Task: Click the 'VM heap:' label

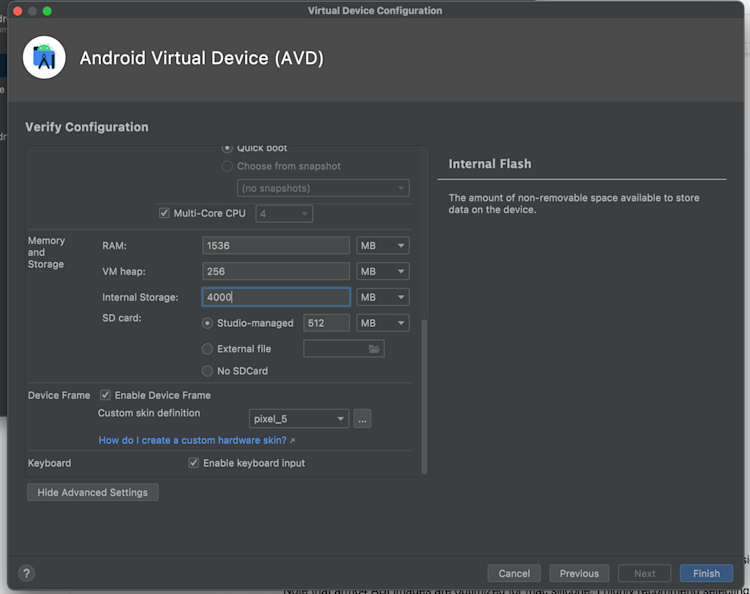Action: pos(123,271)
